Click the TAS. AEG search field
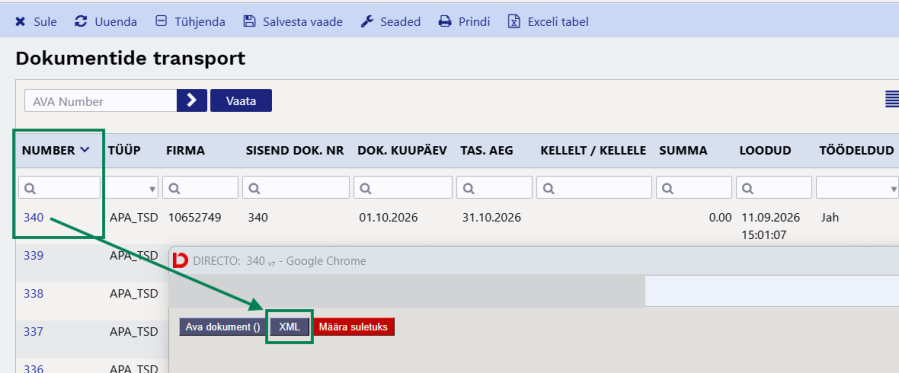This screenshot has width=899, height=373. (x=494, y=188)
